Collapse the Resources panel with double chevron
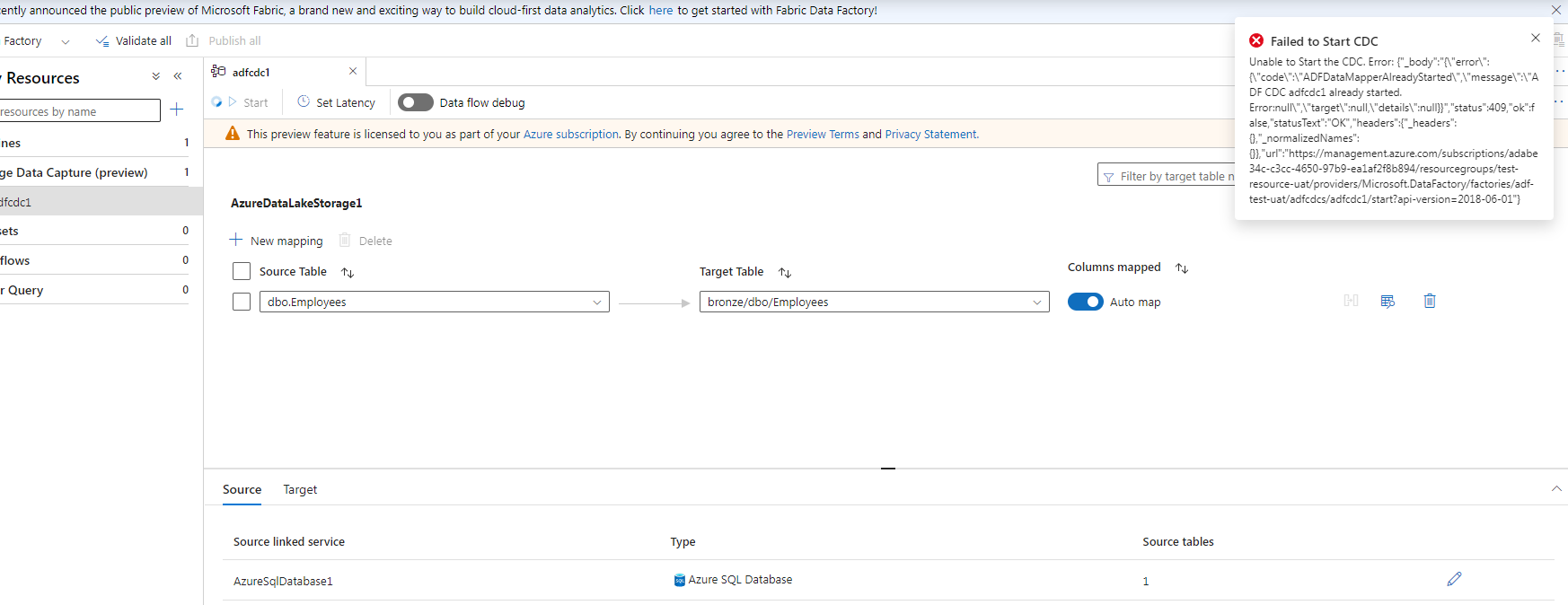 [x=178, y=76]
